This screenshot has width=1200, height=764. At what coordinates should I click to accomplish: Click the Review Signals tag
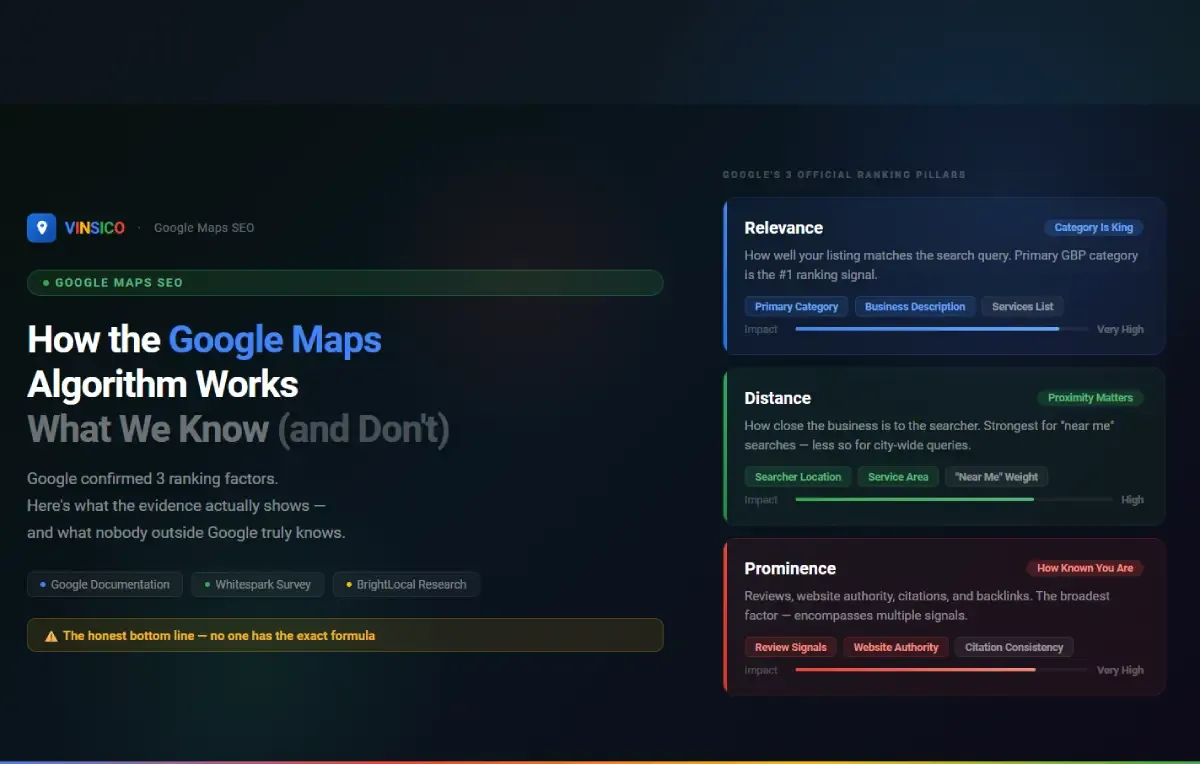pyautogui.click(x=790, y=647)
